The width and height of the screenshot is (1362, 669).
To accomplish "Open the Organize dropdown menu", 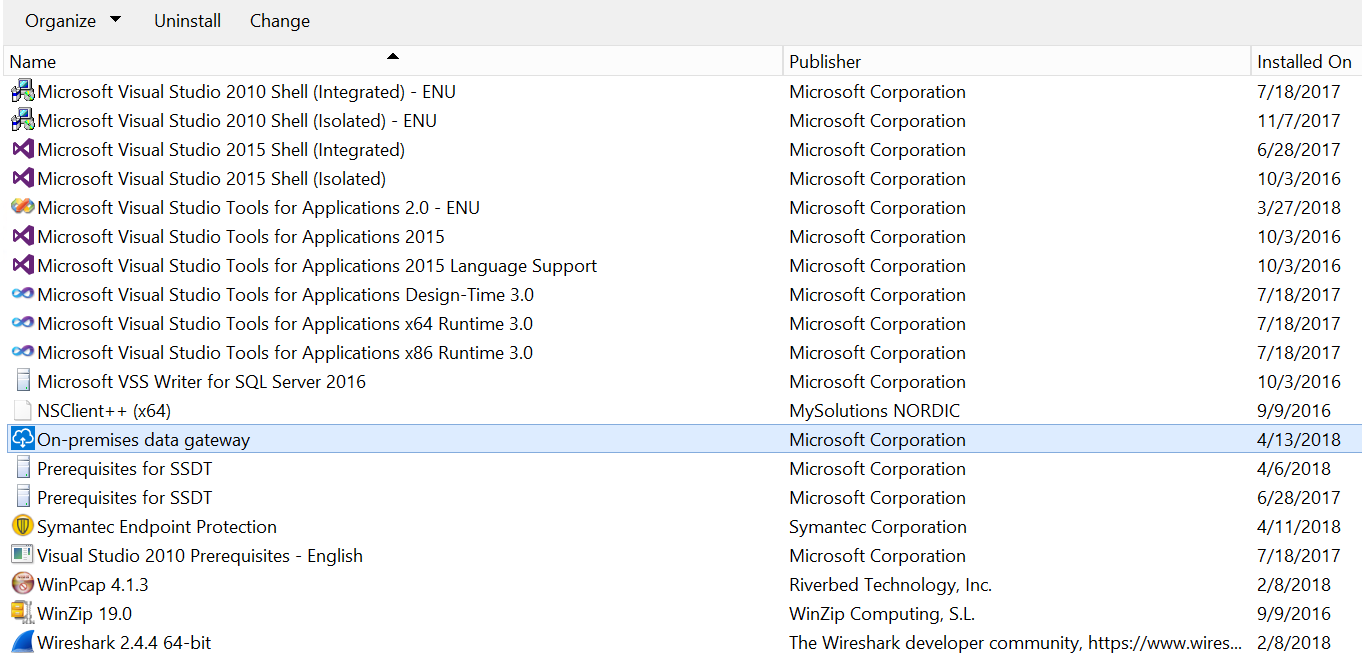I will pos(73,21).
